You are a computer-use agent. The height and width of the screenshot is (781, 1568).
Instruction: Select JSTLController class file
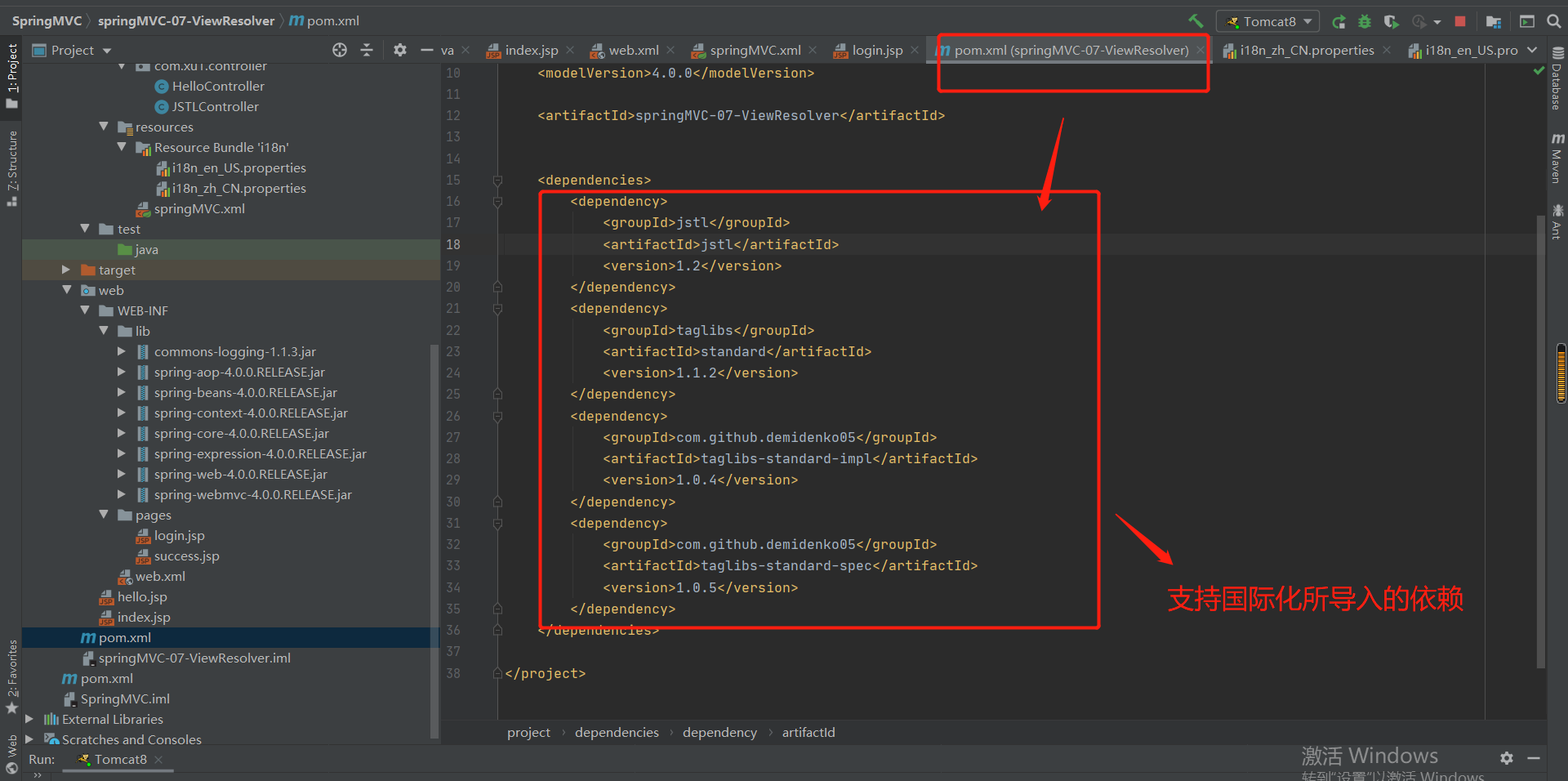(x=215, y=106)
